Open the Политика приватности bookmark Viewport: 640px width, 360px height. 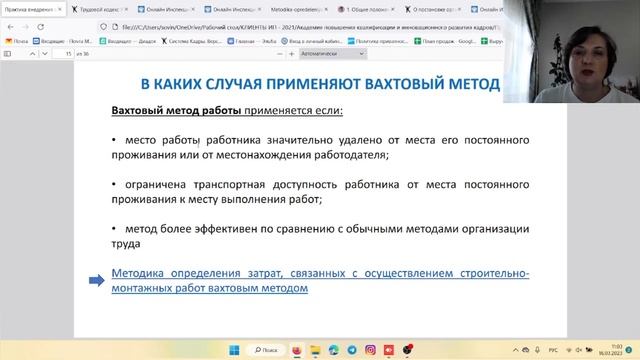click(378, 41)
